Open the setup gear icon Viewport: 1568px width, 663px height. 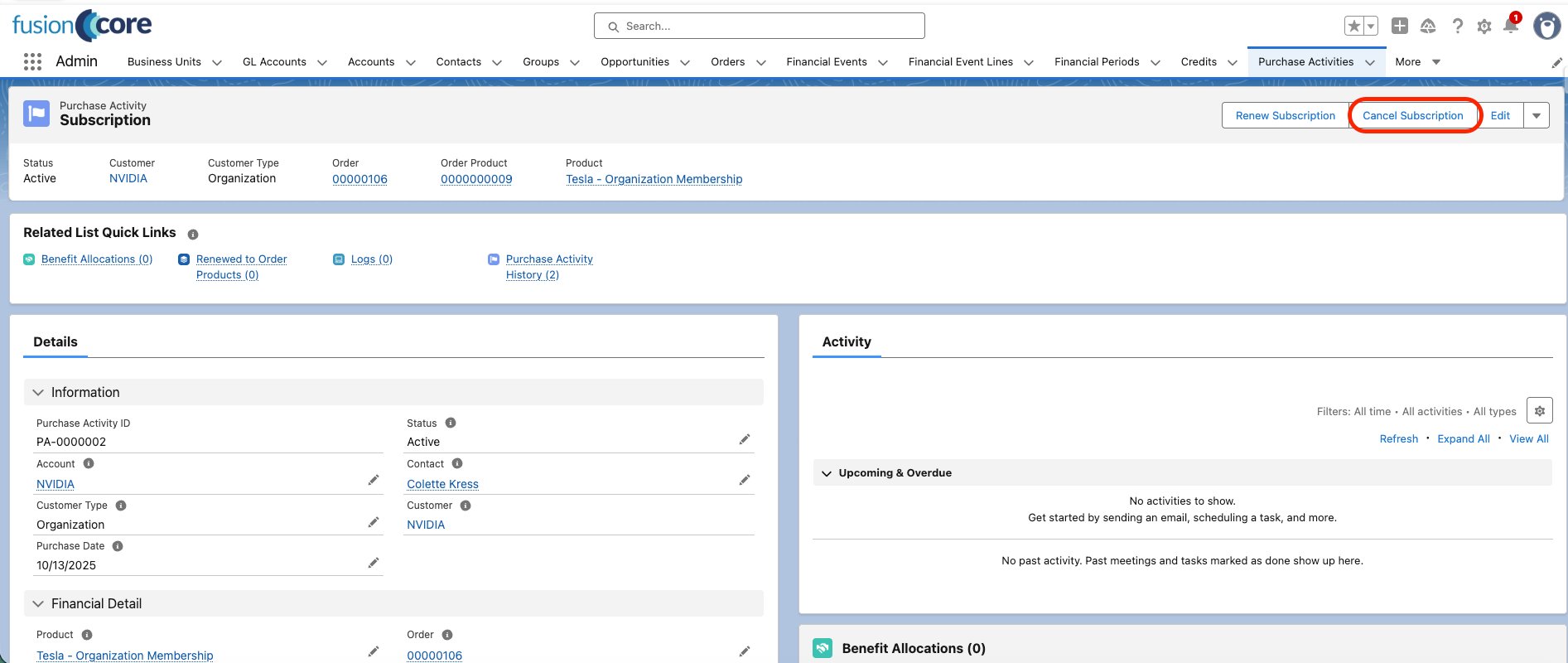1484,27
